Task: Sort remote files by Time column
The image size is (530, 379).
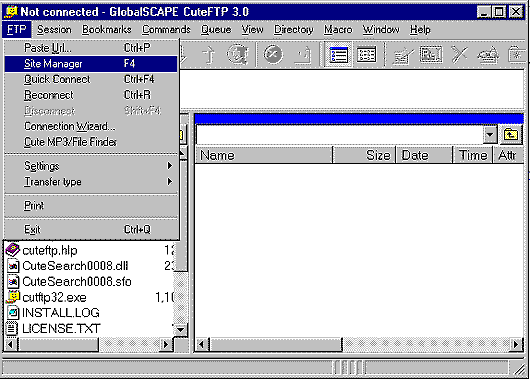Action: click(473, 156)
